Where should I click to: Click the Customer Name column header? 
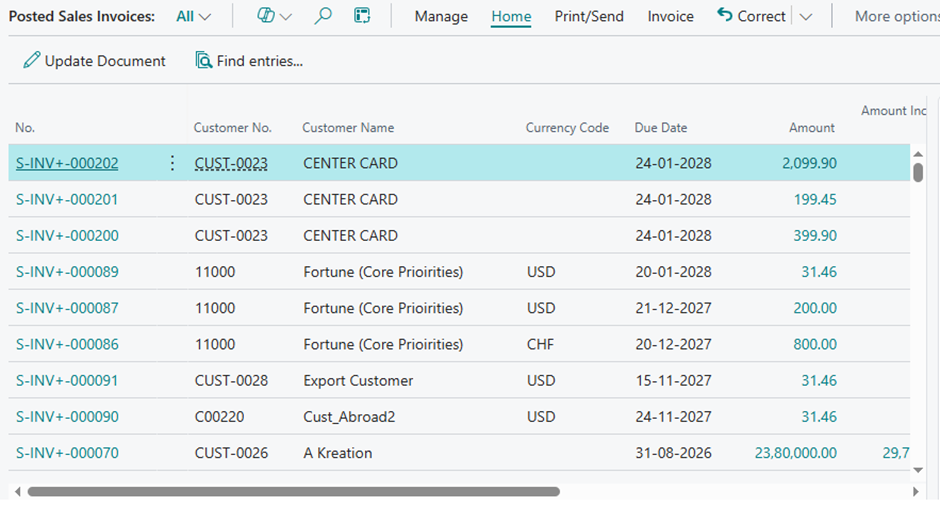coord(348,128)
